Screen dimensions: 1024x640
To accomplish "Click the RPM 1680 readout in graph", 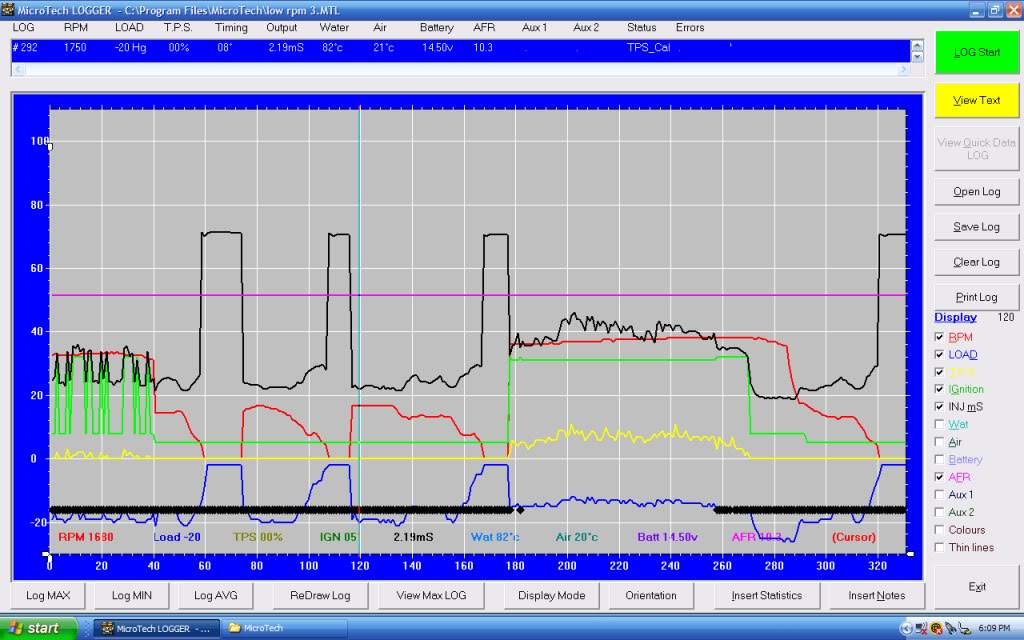I will pyautogui.click(x=86, y=537).
